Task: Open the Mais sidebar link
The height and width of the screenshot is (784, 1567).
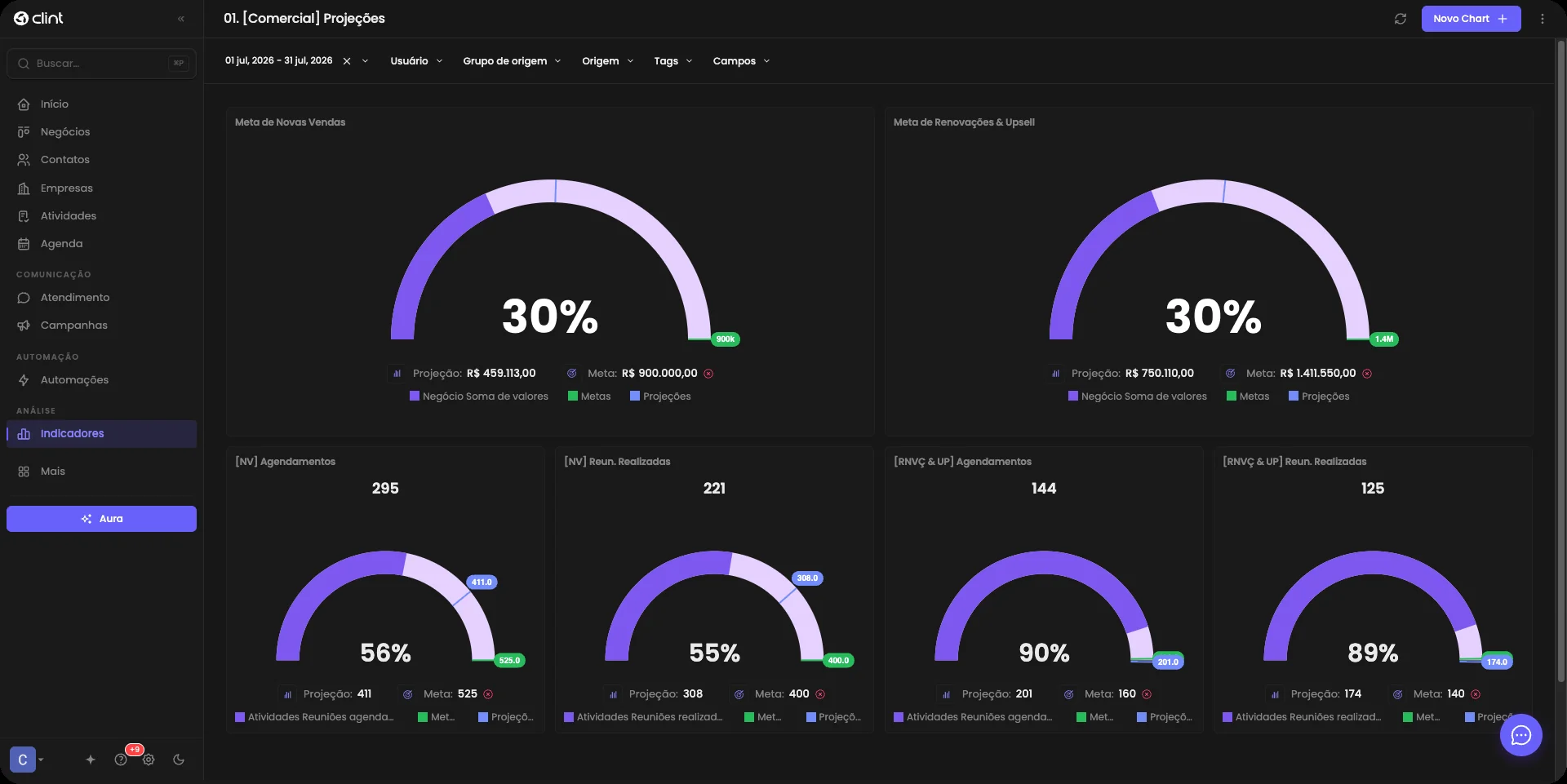Action: point(102,472)
